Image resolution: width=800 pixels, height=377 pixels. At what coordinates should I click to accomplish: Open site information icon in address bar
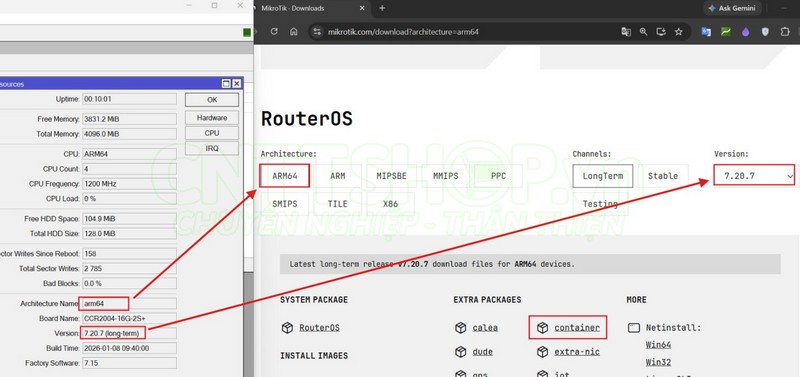click(317, 32)
